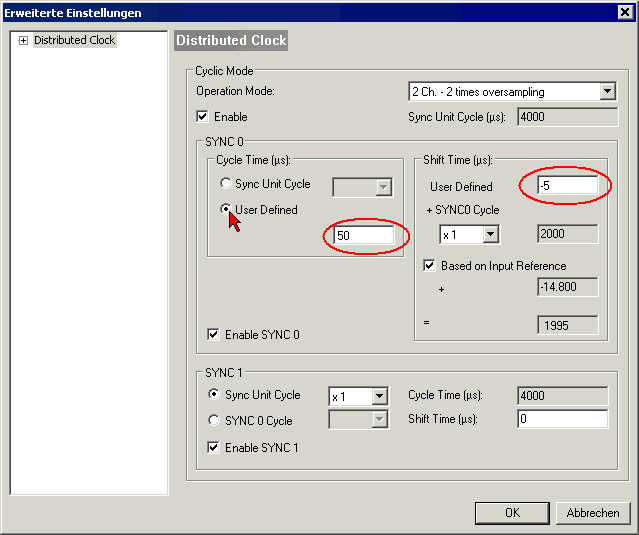Cancel with the Abbrechen button
This screenshot has width=639, height=535.
click(x=593, y=513)
